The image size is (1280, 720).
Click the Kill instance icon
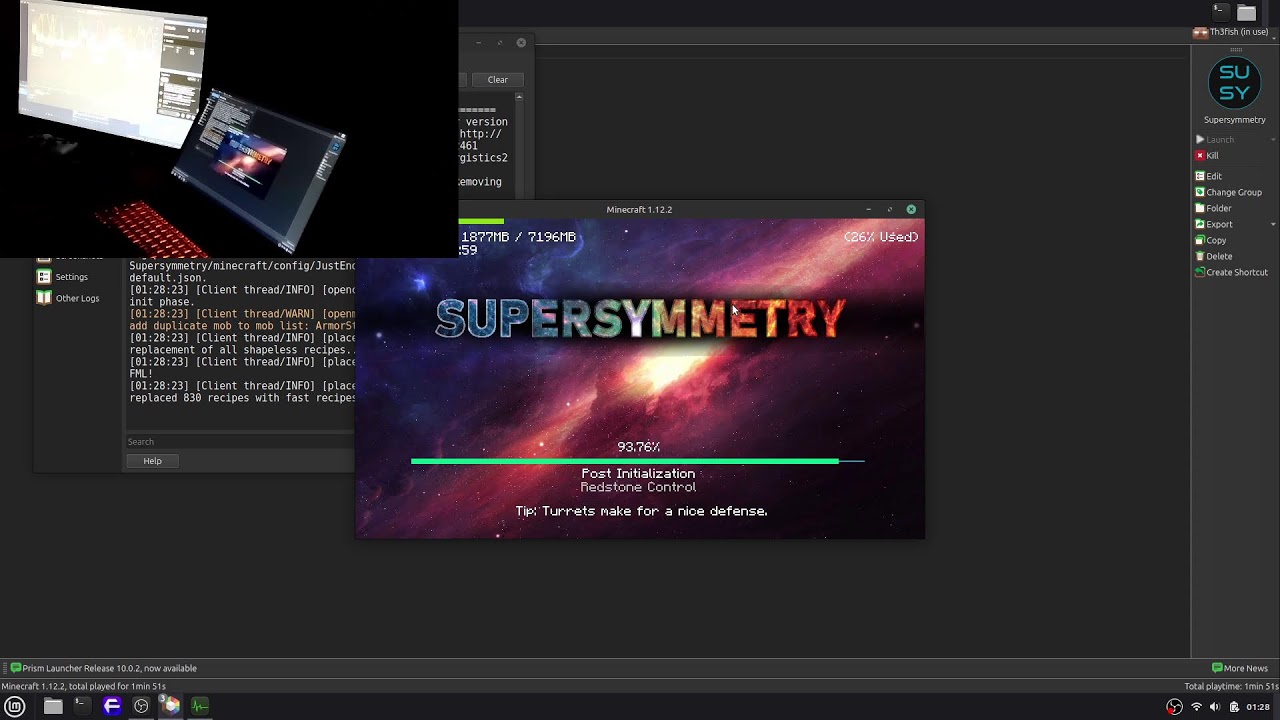point(1200,156)
